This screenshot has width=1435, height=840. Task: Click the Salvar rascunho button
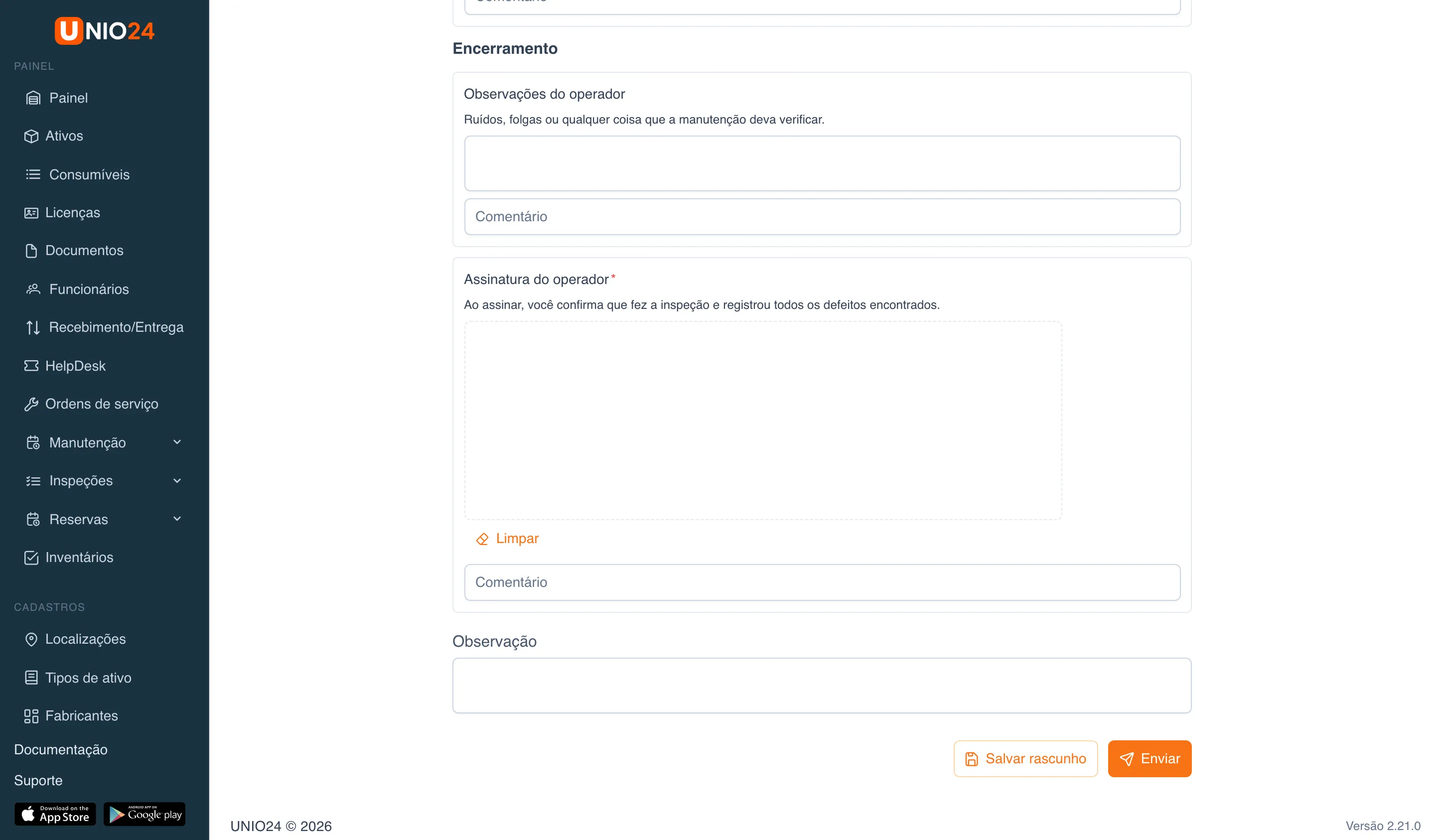tap(1025, 759)
